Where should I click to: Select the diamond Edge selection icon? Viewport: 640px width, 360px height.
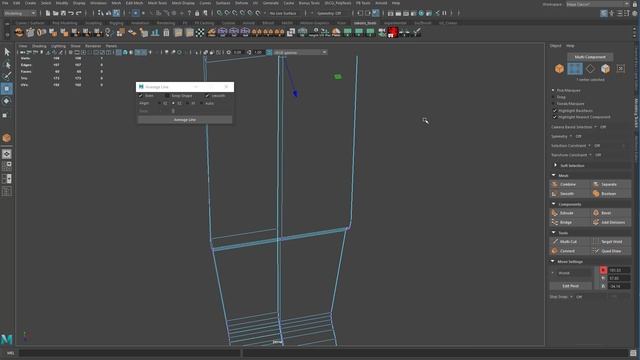(x=590, y=69)
